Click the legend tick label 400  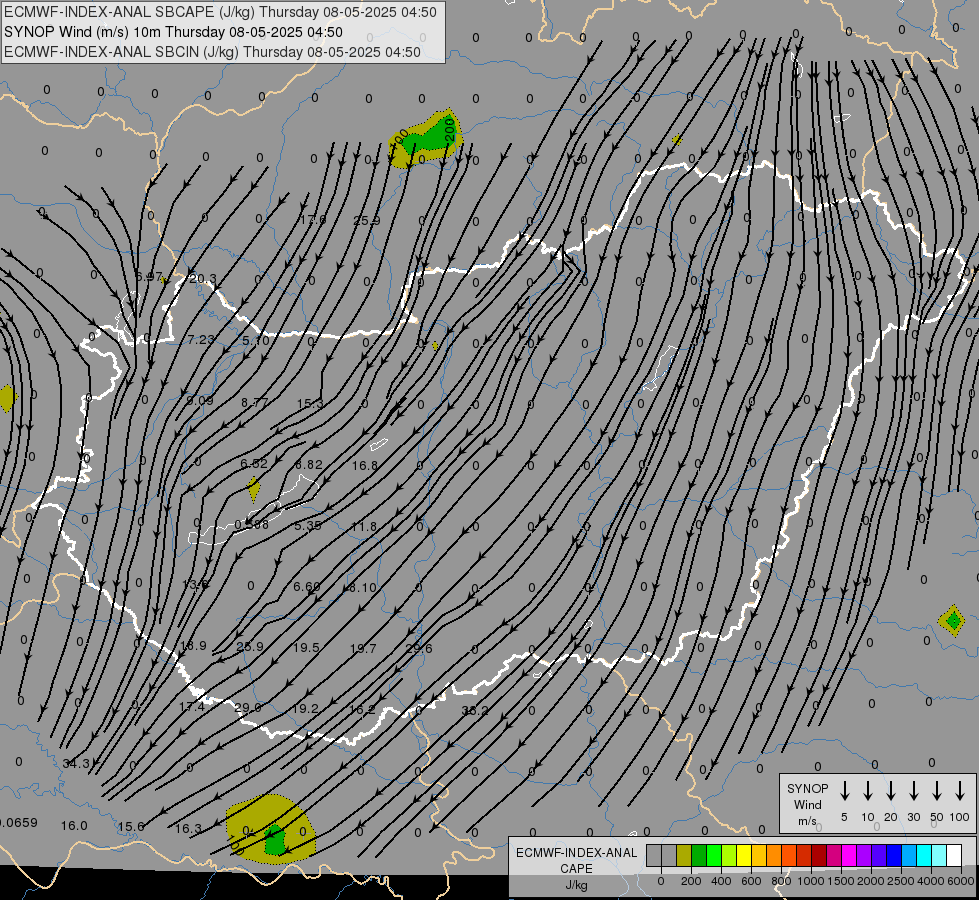click(x=721, y=881)
